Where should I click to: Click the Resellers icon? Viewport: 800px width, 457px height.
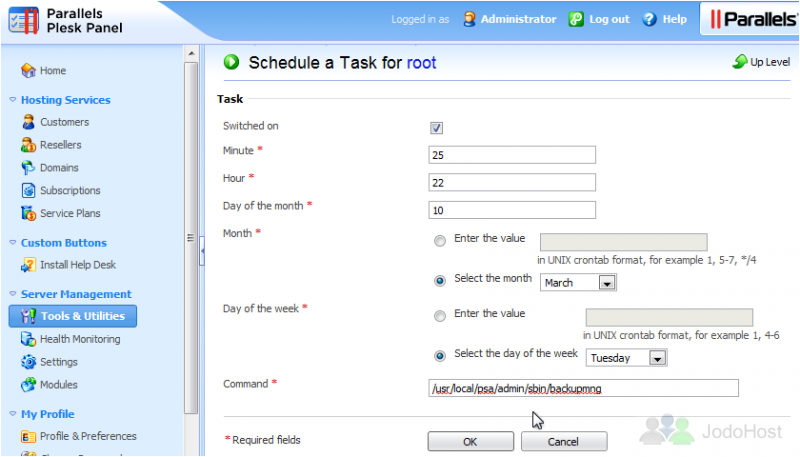coord(28,145)
